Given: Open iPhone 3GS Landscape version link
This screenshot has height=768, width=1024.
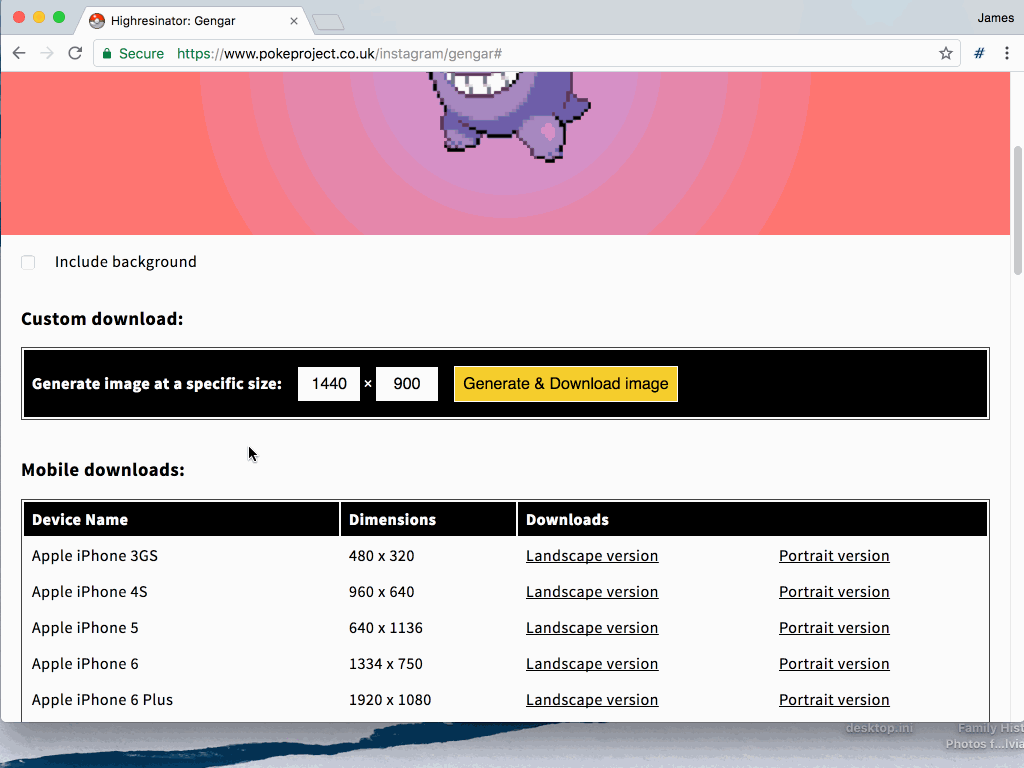Looking at the screenshot, I should coord(592,556).
